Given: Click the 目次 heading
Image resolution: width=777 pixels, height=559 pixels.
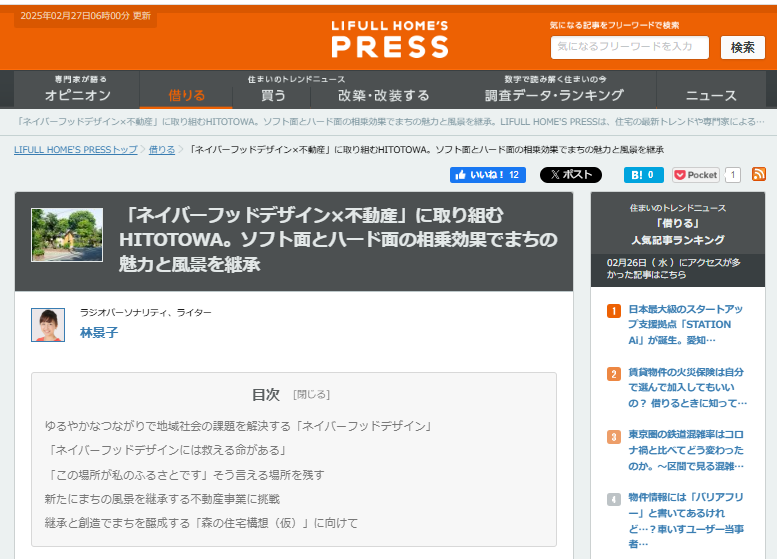Looking at the screenshot, I should [266, 394].
